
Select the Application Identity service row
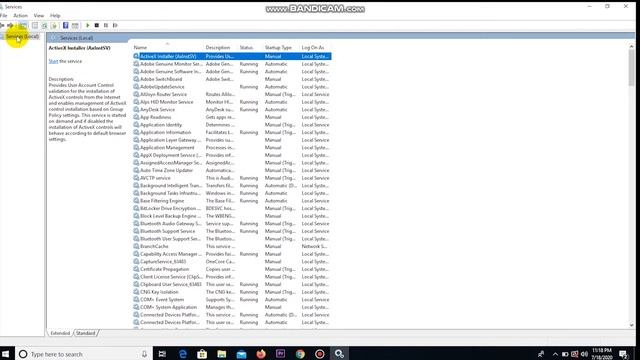tap(232, 125)
